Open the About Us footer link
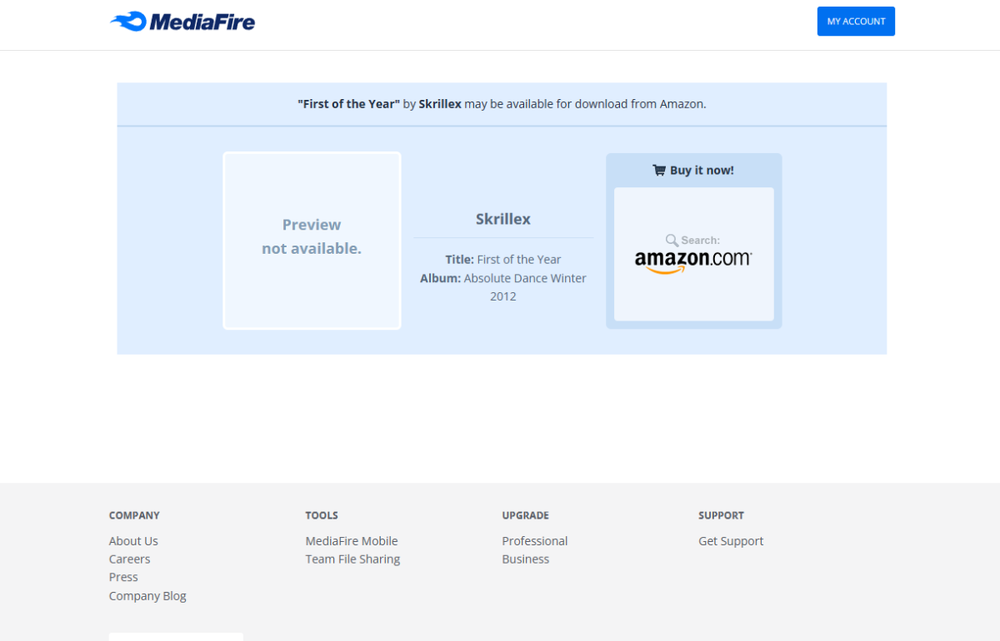This screenshot has width=1000, height=641. 133,541
